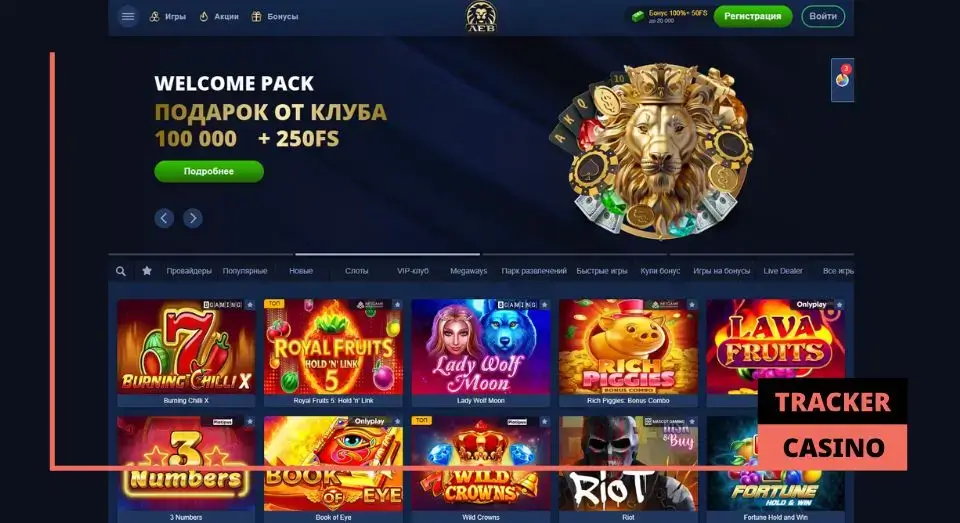Go to previous banner slide arrow
This screenshot has width=960, height=523.
click(x=163, y=217)
